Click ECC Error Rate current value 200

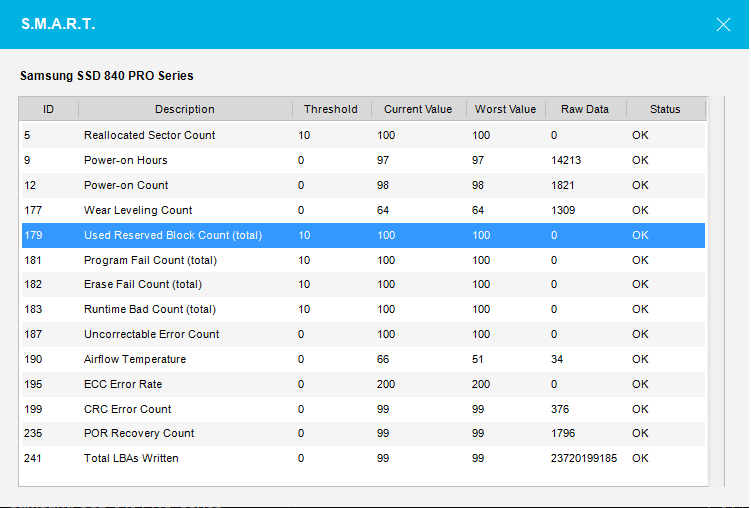[x=386, y=384]
